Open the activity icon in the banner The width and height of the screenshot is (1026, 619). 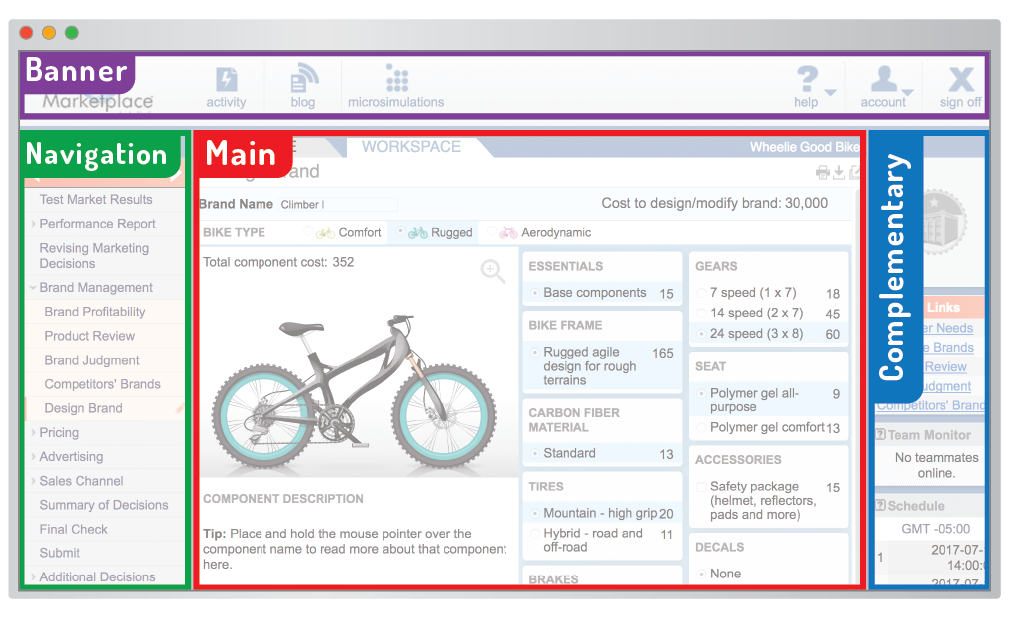pos(226,85)
